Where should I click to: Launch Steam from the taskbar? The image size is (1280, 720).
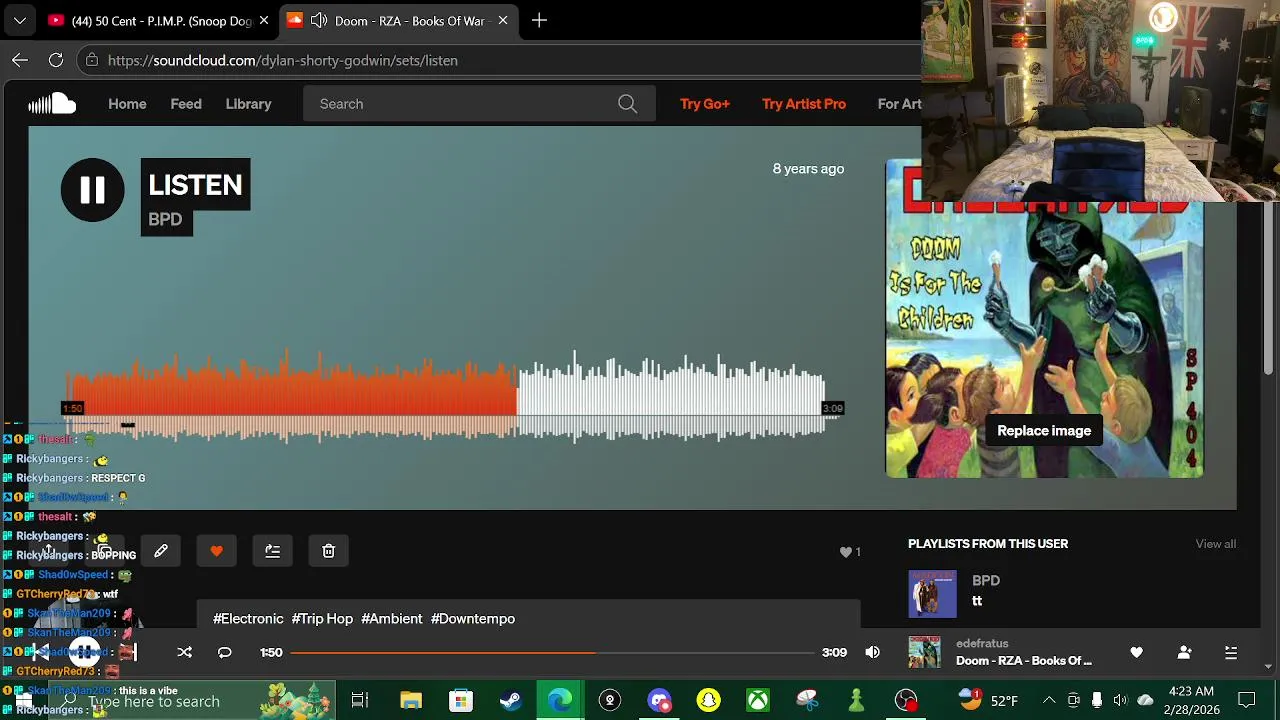510,700
